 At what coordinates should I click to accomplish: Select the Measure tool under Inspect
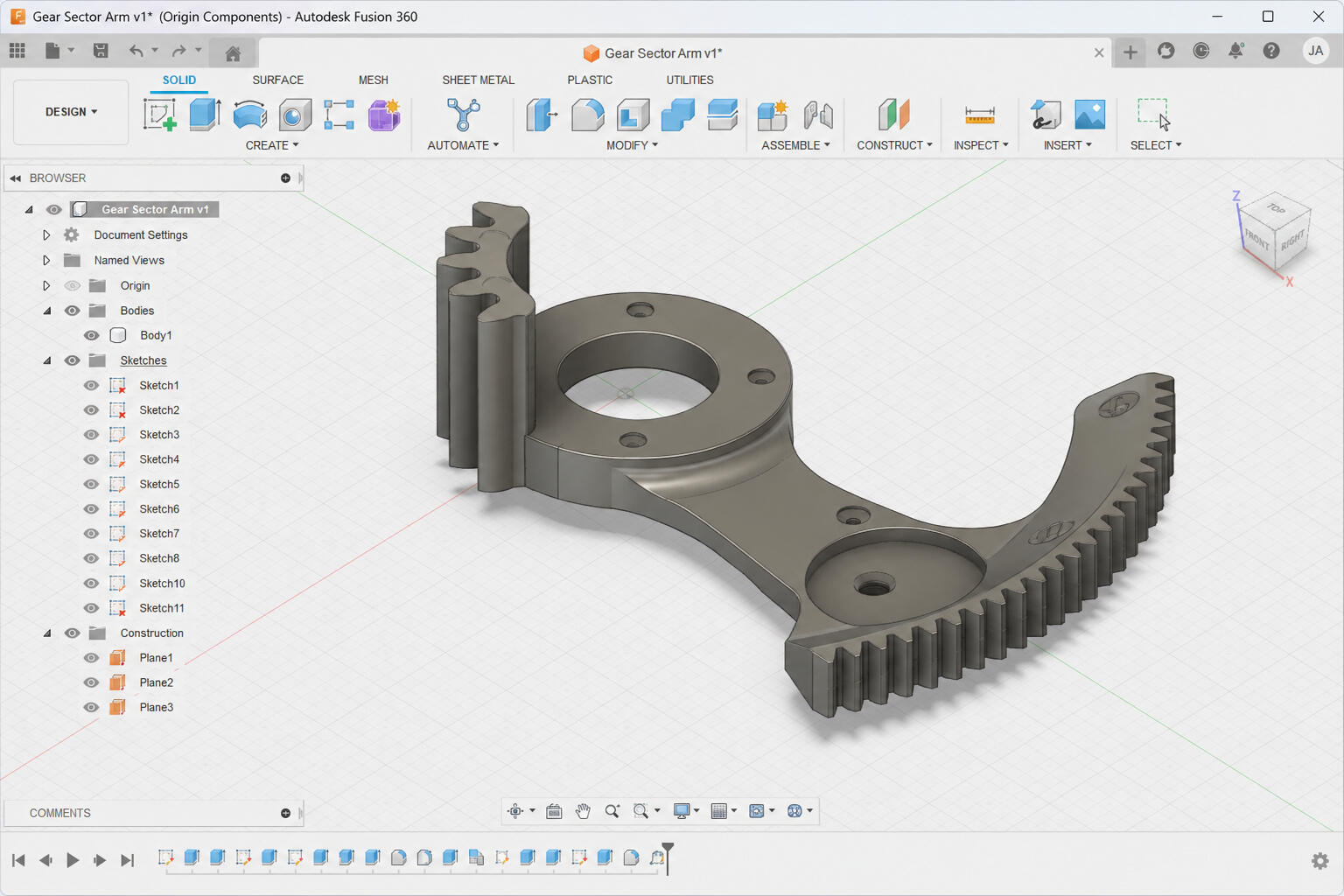click(980, 115)
